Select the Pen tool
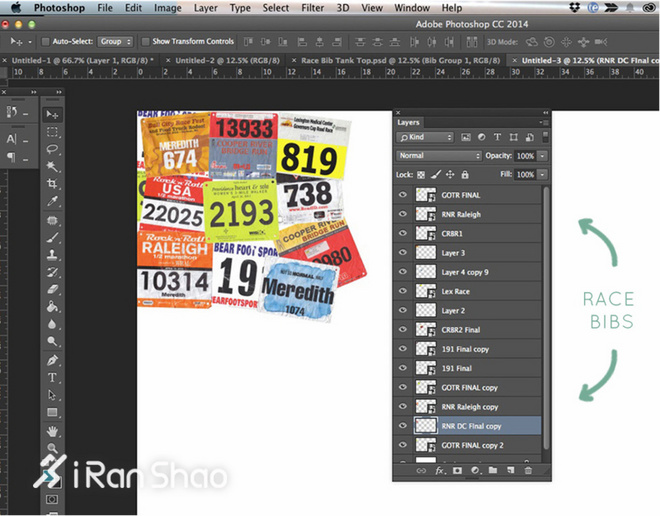This screenshot has height=516, width=660. (x=53, y=360)
